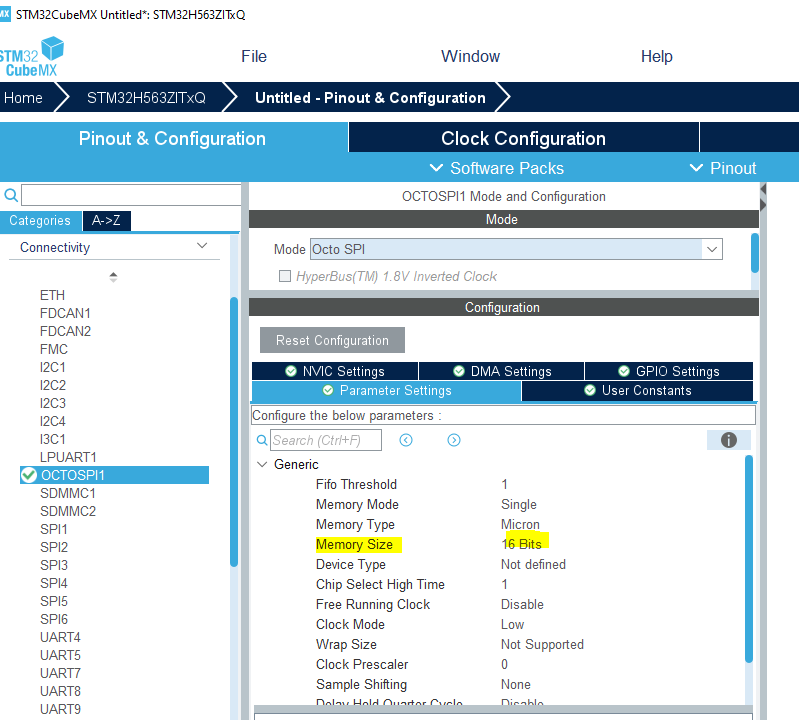Select I3C1 peripheral
The height and width of the screenshot is (720, 799).
(52, 439)
